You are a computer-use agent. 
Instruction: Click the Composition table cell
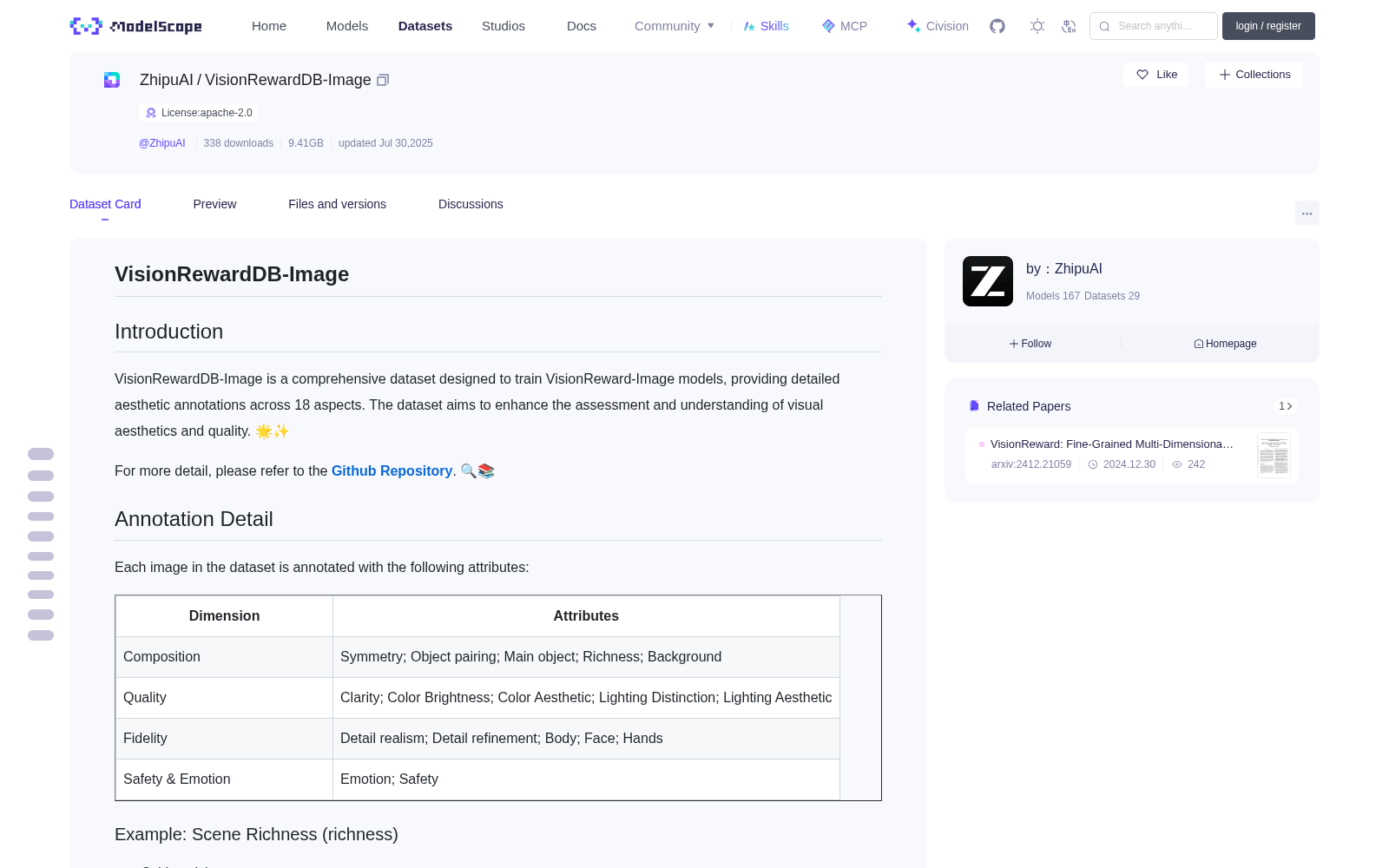click(224, 657)
